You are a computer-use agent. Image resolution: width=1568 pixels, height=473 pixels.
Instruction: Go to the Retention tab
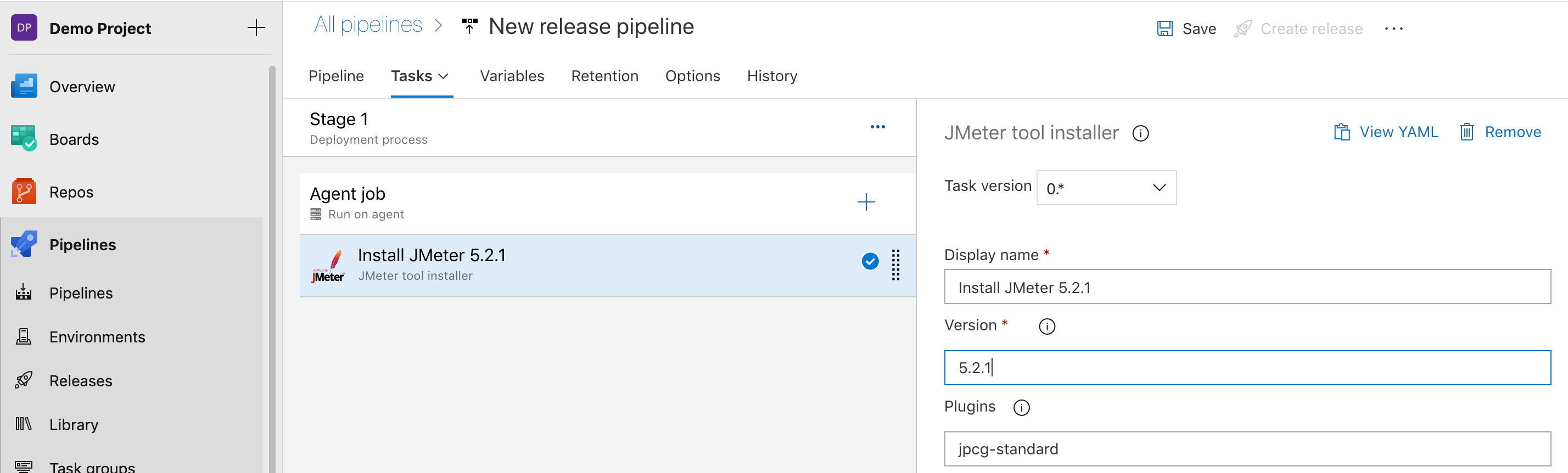604,76
